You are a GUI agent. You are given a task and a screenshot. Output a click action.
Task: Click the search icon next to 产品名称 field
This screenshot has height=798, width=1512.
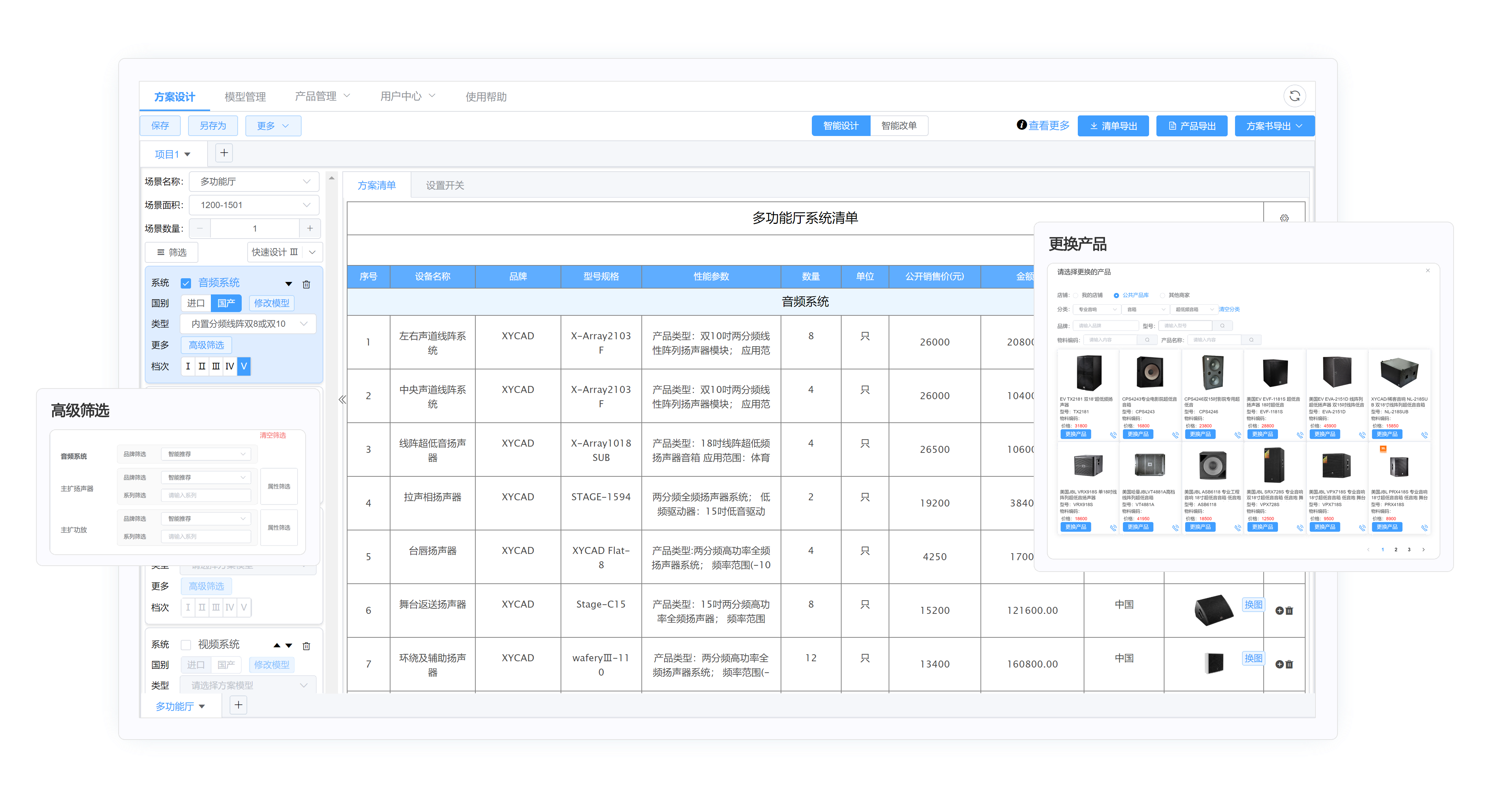(x=1252, y=339)
